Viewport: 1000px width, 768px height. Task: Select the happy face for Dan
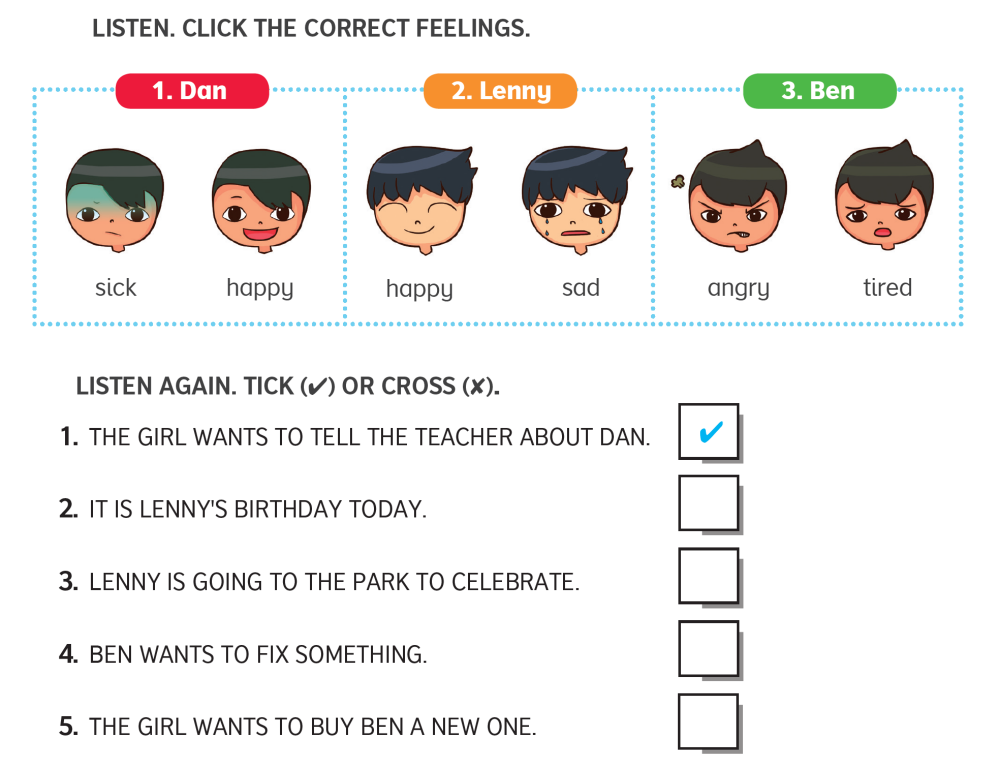click(x=260, y=200)
